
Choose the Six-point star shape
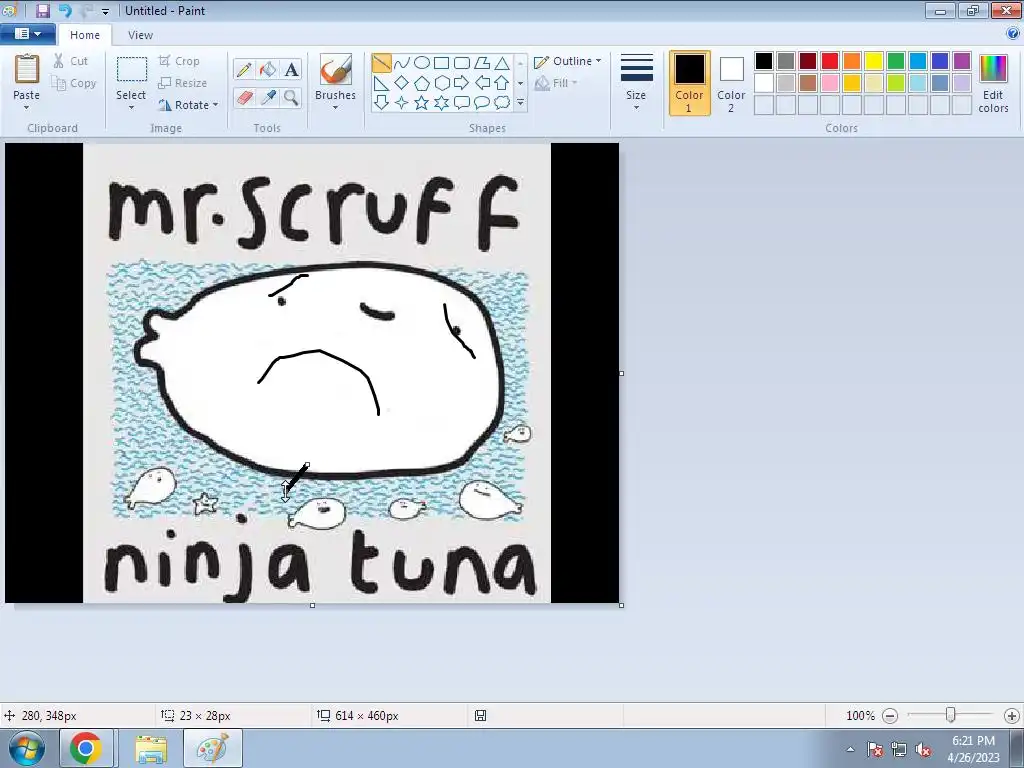pyautogui.click(x=441, y=103)
